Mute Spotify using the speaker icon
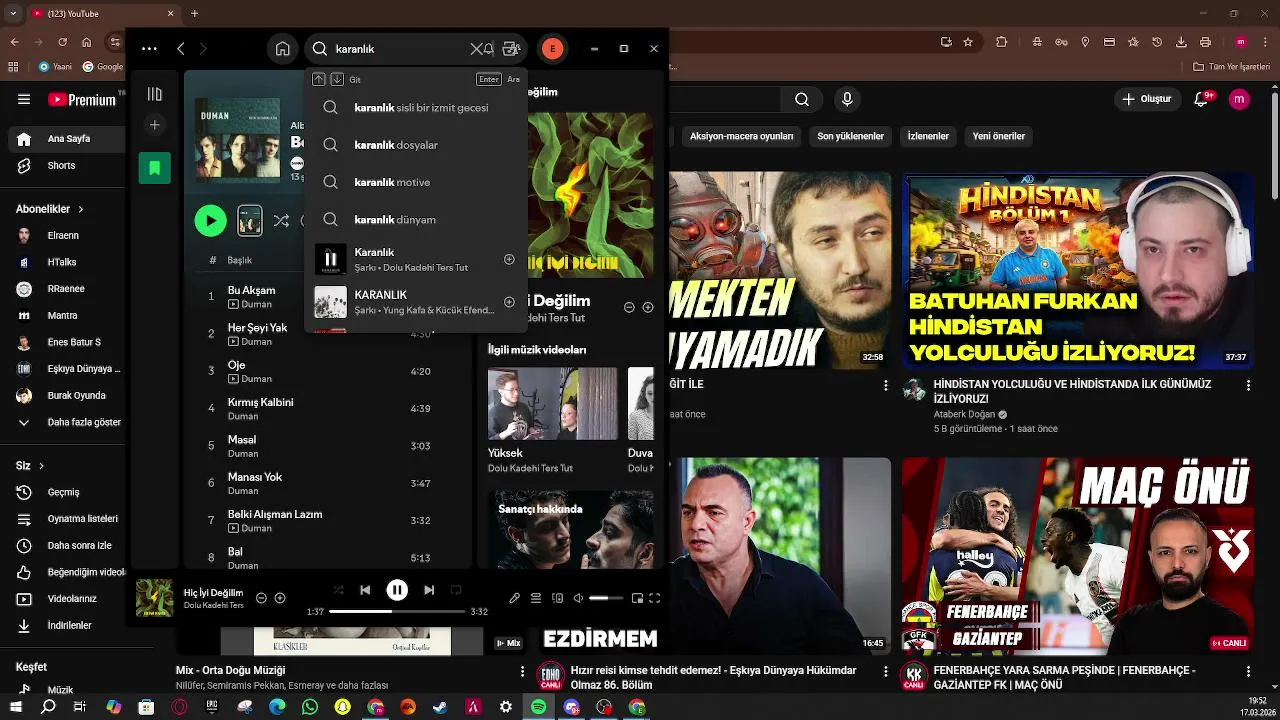Viewport: 1280px width, 720px height. click(x=578, y=598)
